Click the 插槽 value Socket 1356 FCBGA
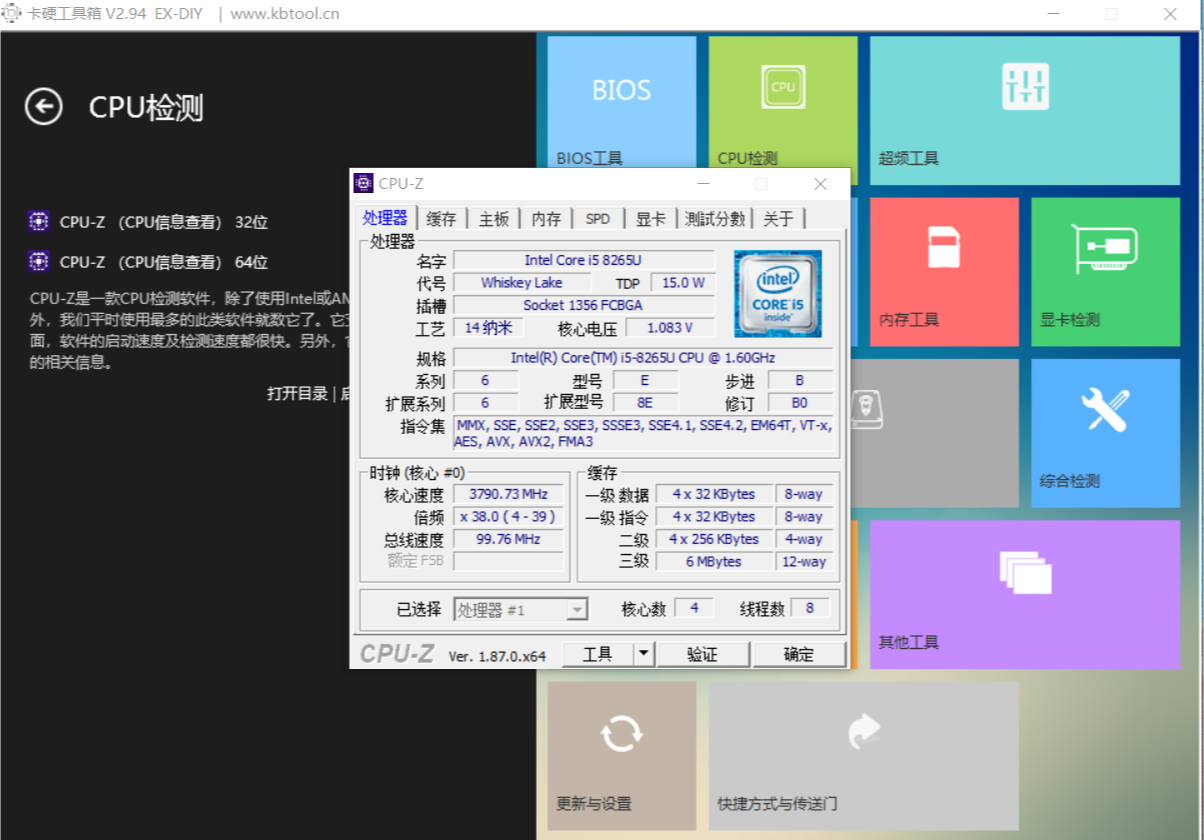This screenshot has width=1204, height=840. tap(583, 305)
